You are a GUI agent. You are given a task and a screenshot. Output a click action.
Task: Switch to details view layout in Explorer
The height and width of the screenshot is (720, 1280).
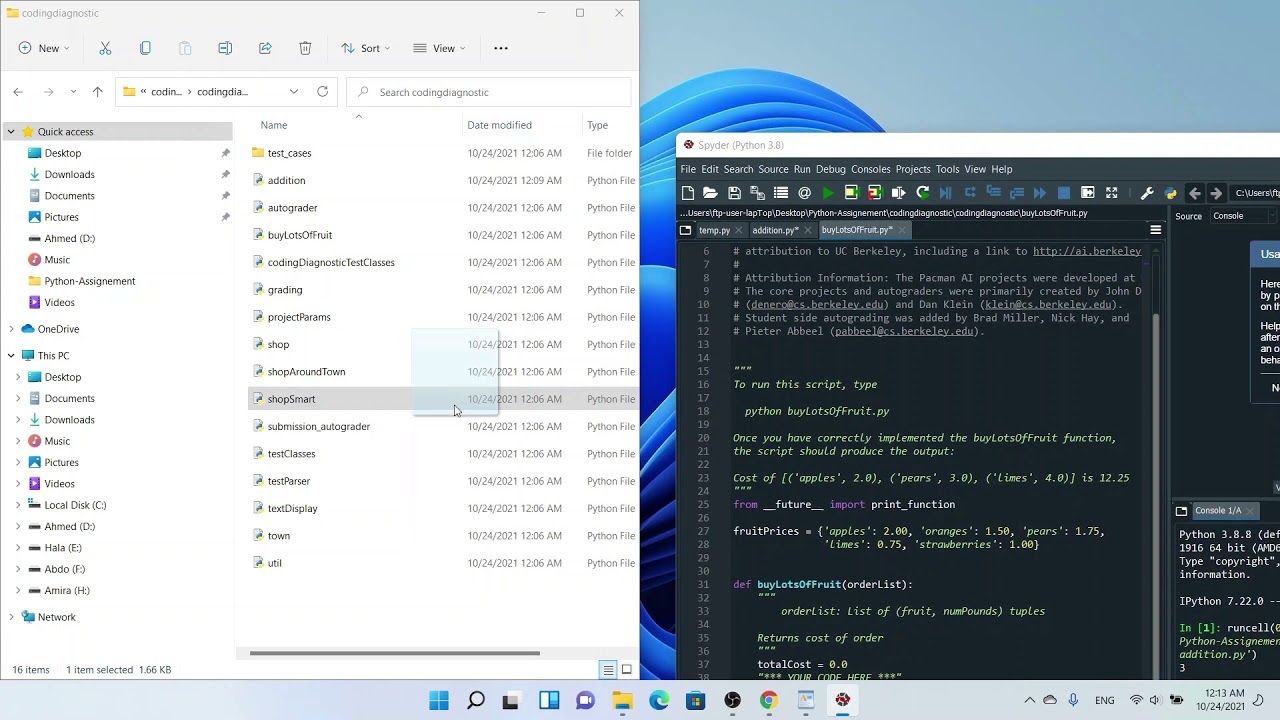[607, 670]
